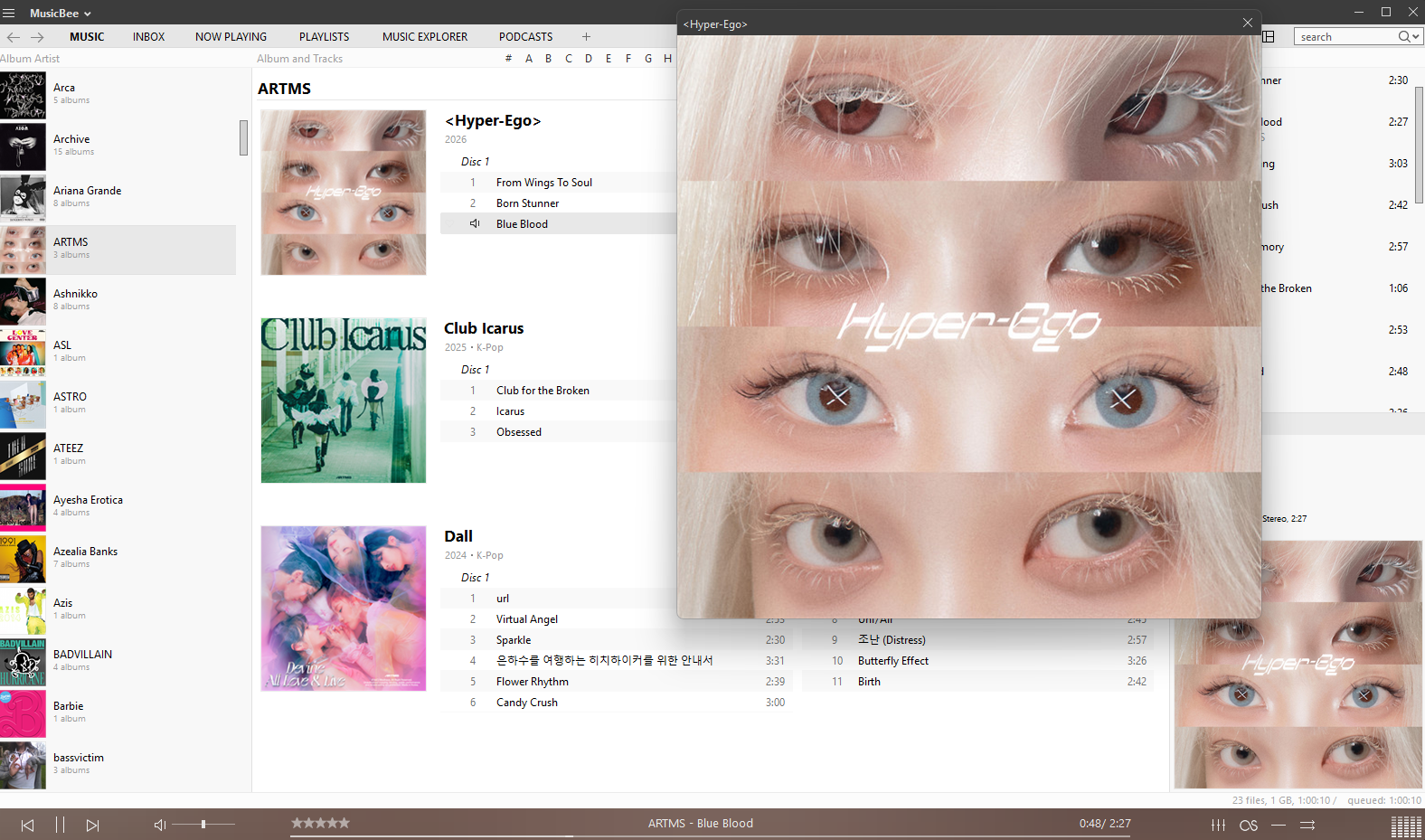Jump to # in the alphabet bar

(x=508, y=59)
